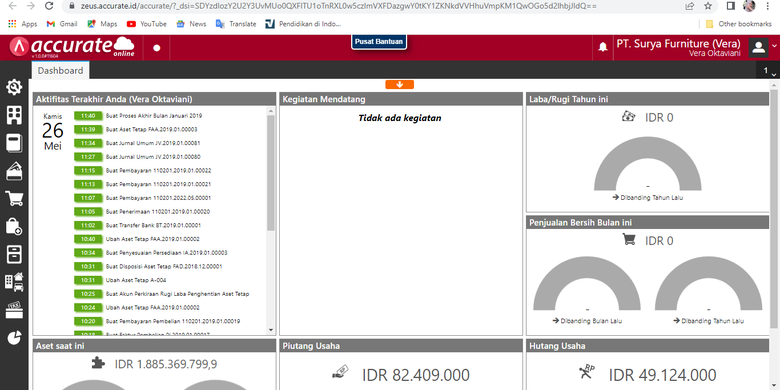Viewport: 780px width, 390px height.
Task: Open activity Buat Pembayaran 110201.2022.05.00001
Action: coord(158,198)
